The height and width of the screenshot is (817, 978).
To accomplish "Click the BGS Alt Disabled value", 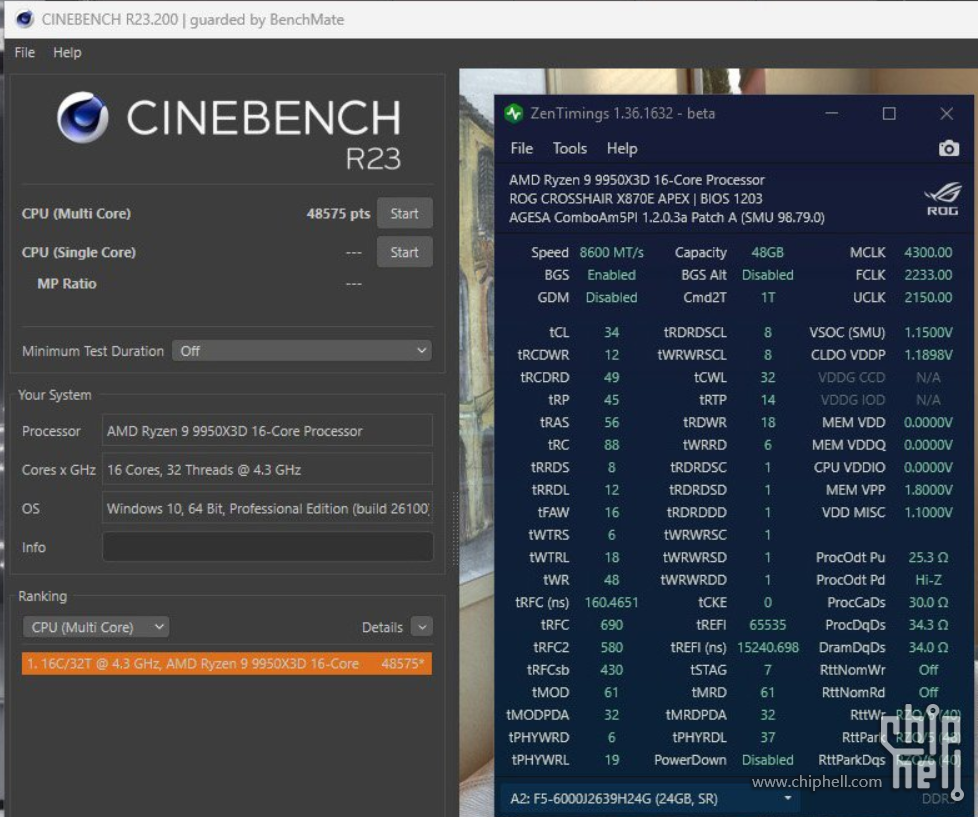I will [767, 275].
